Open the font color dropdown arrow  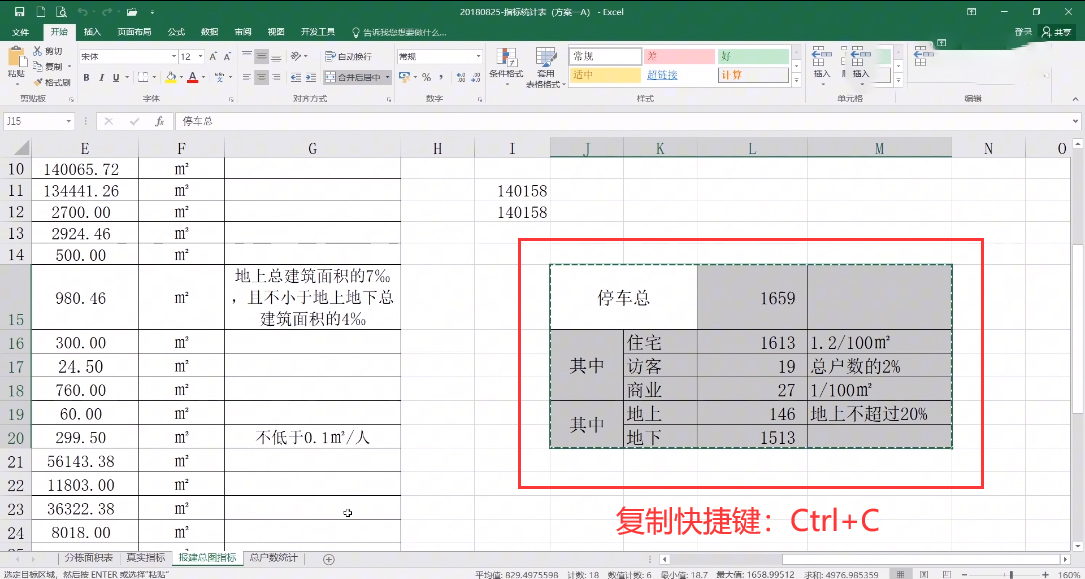[x=203, y=77]
